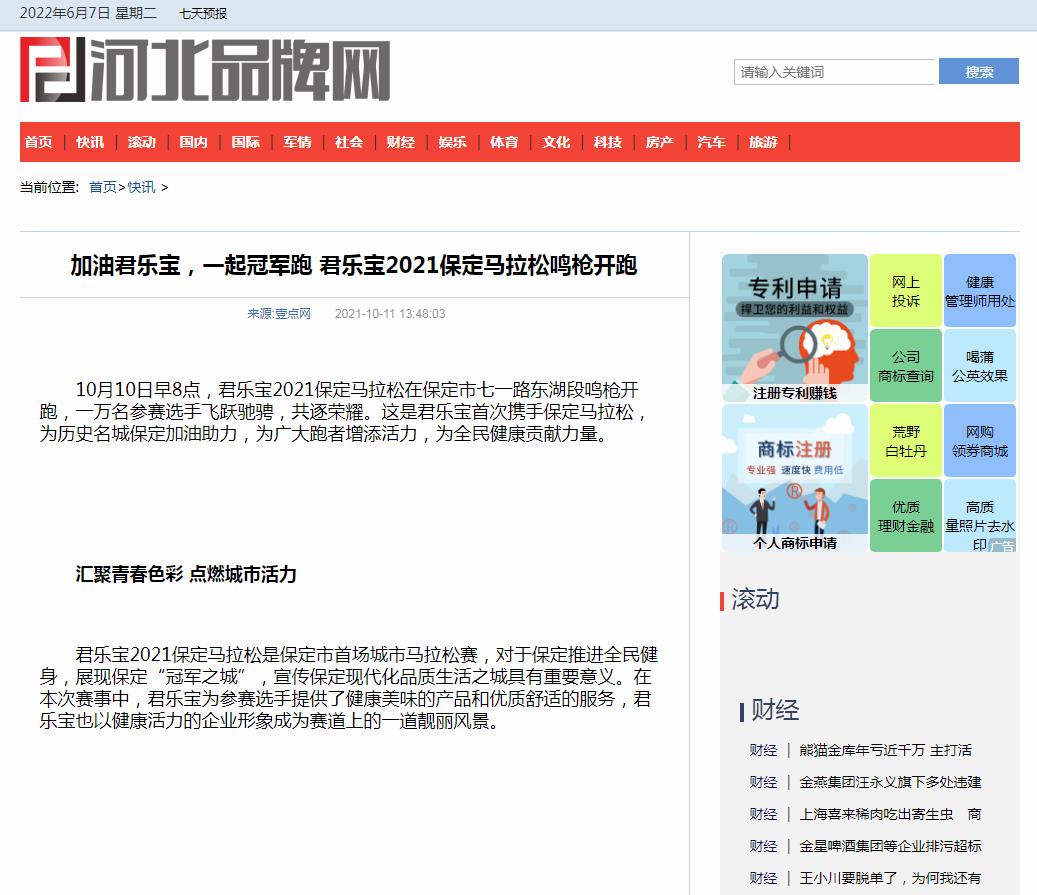Viewport: 1037px width, 895px height.
Task: Open article 金星啤酒集团等企业排污超标
Action: (x=890, y=845)
